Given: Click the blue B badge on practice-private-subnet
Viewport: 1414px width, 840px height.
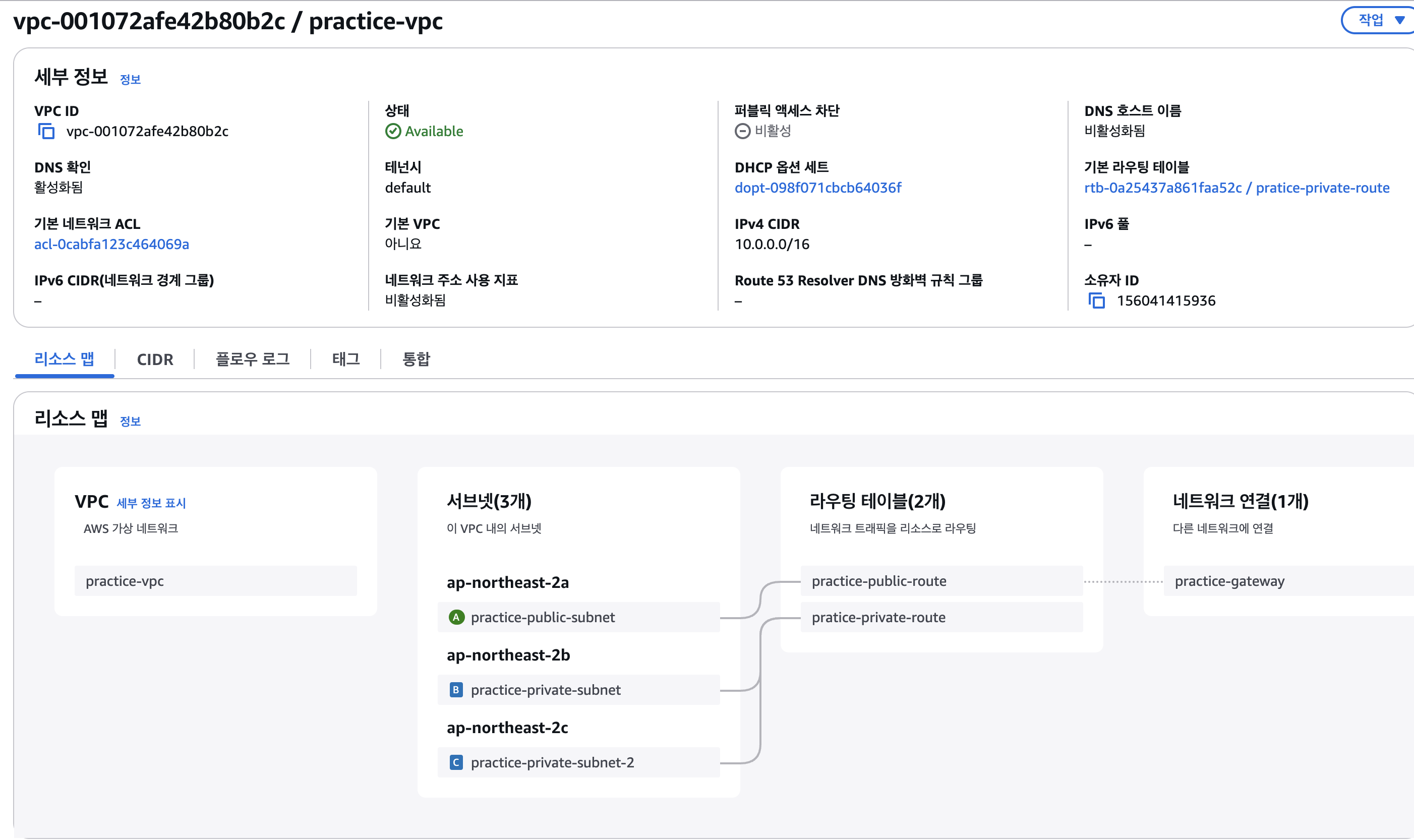Looking at the screenshot, I should (x=456, y=690).
